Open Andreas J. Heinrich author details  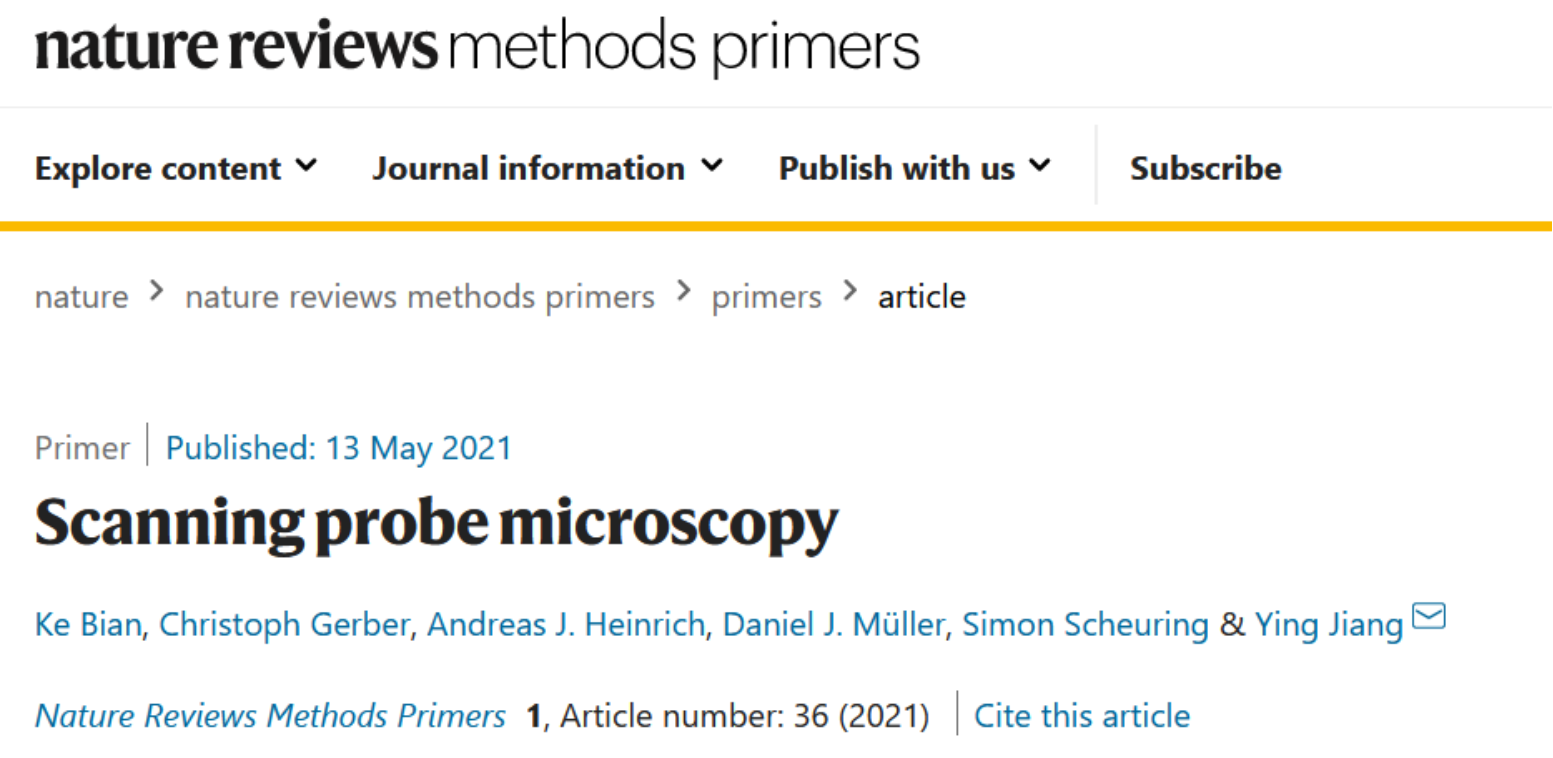(x=567, y=625)
